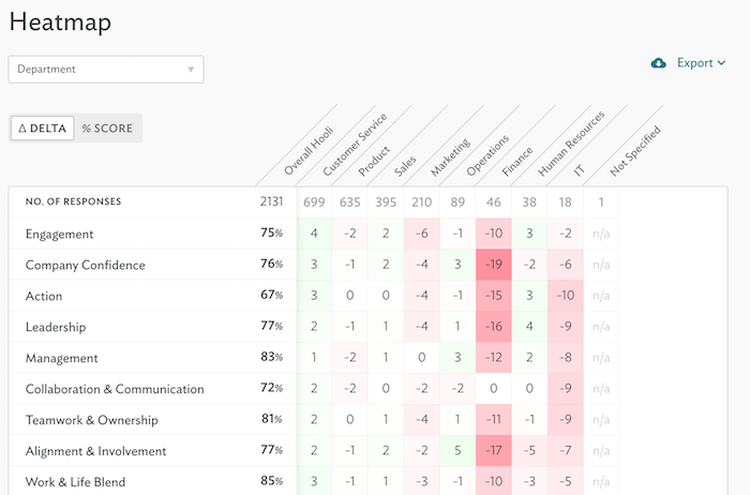
Task: Click Company Confidence -19 Operations cell
Action: [493, 265]
